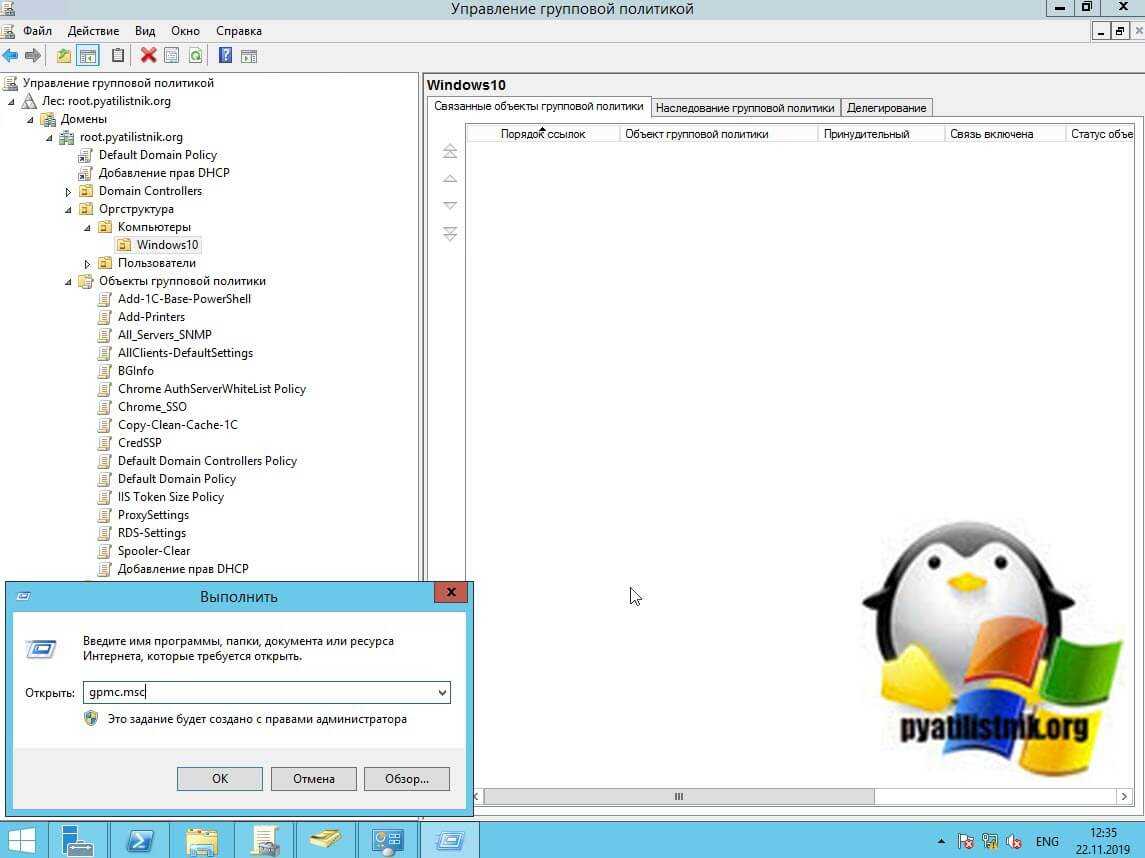Click the red Delete icon in toolbar
1145x858 pixels.
148,56
